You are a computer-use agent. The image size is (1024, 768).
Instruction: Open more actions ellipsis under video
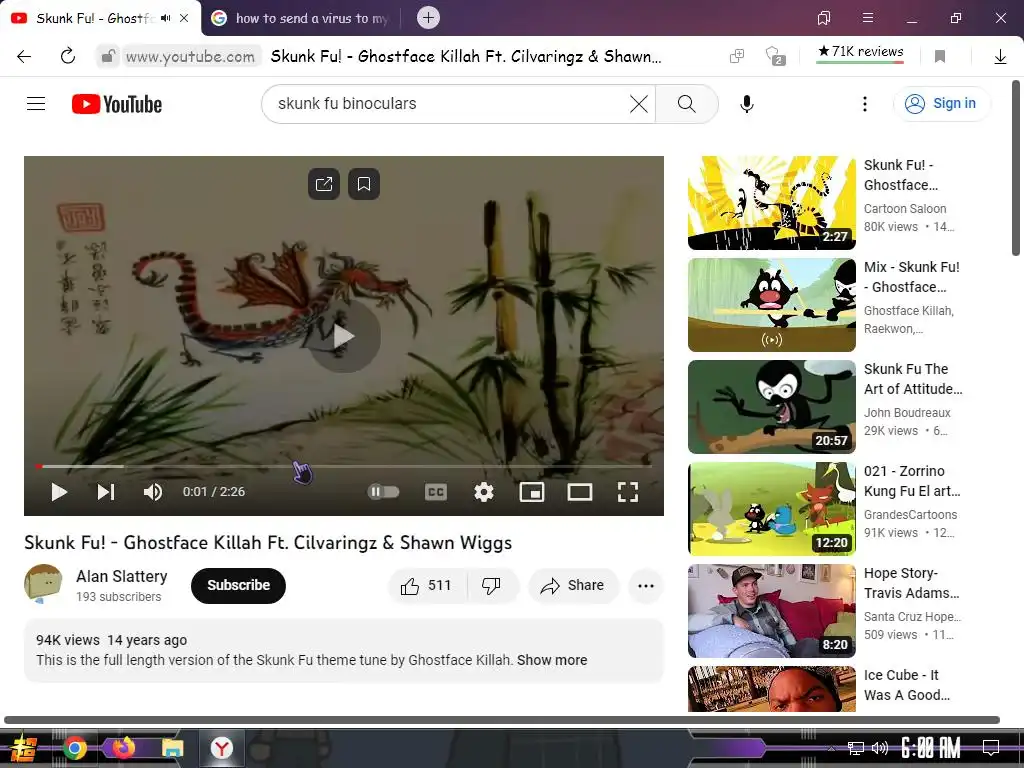[x=646, y=585]
